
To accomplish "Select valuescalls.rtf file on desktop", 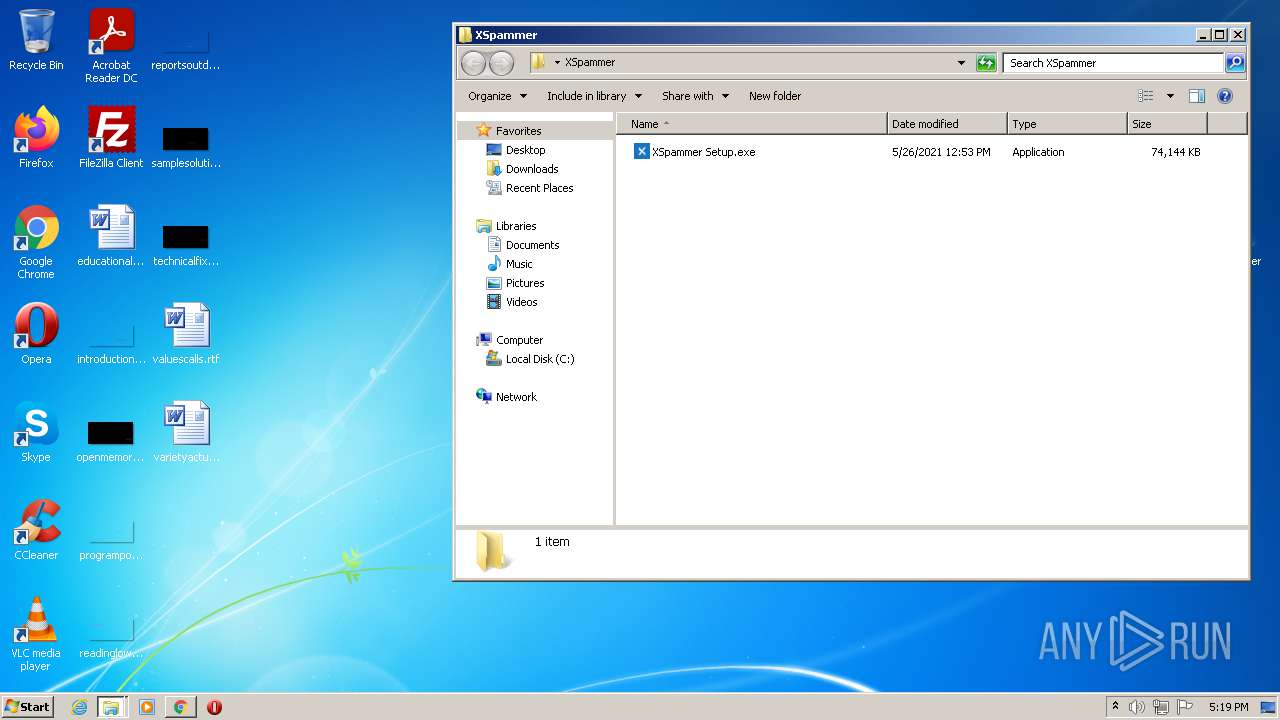I will click(186, 334).
